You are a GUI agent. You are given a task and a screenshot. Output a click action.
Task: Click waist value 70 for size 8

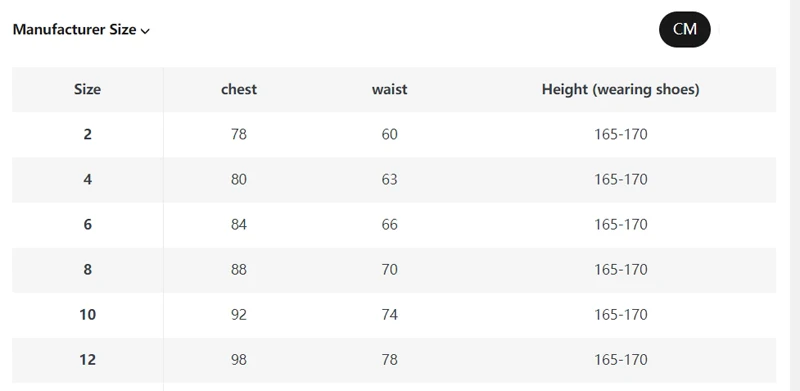pyautogui.click(x=390, y=269)
